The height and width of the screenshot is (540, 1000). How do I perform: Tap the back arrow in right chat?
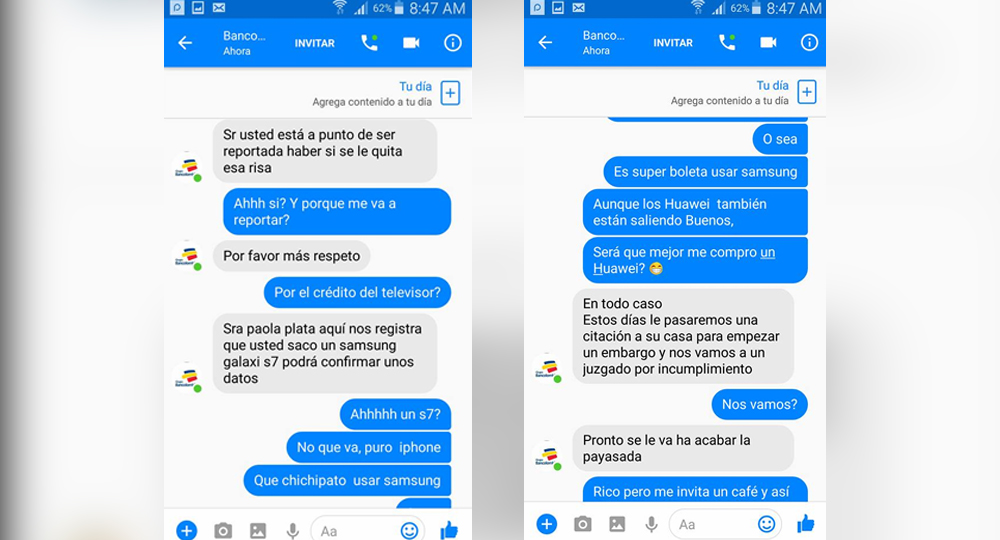[x=545, y=42]
